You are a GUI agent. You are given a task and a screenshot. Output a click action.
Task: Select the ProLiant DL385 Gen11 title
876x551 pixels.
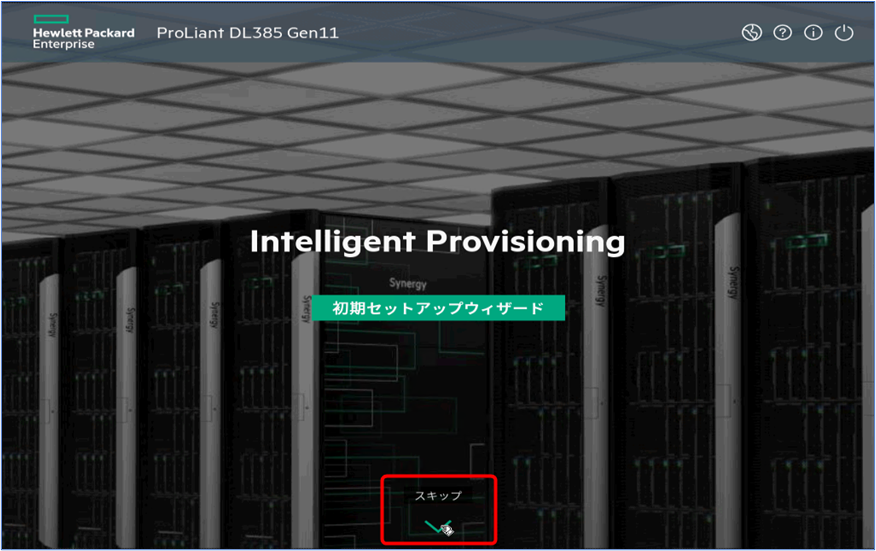[x=247, y=33]
